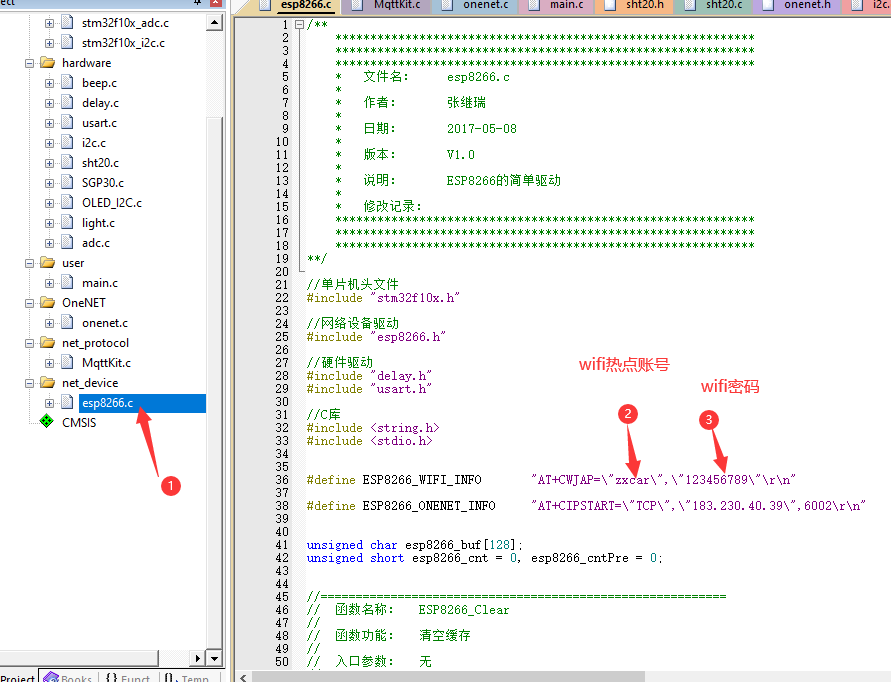Click the delay.c file icon
The image size is (891, 682).
click(67, 102)
